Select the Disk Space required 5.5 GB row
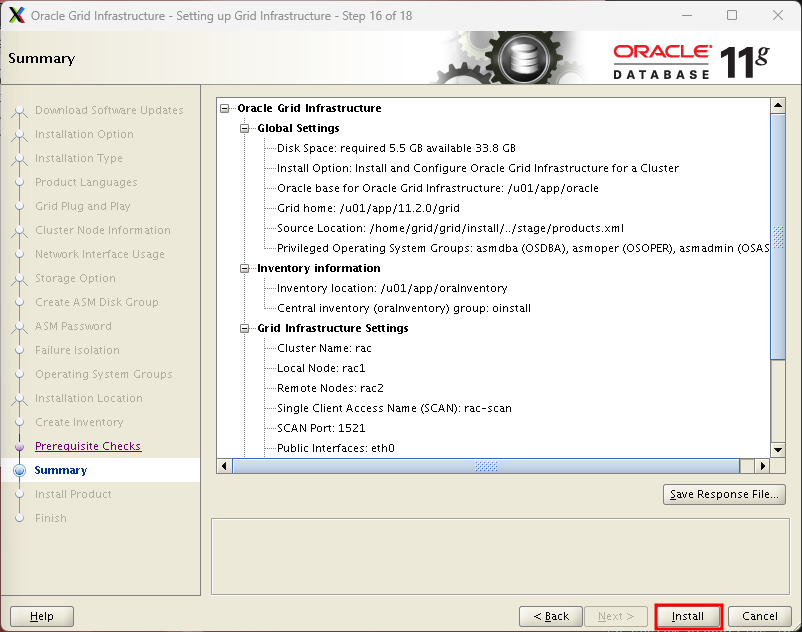Viewport: 802px width, 632px height. (x=396, y=148)
